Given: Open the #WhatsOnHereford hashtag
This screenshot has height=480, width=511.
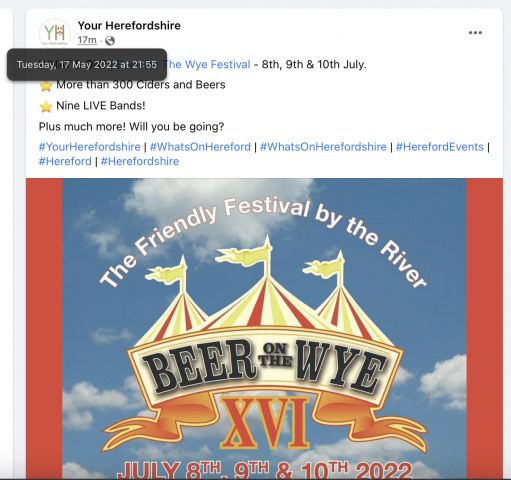Looking at the screenshot, I should (200, 147).
